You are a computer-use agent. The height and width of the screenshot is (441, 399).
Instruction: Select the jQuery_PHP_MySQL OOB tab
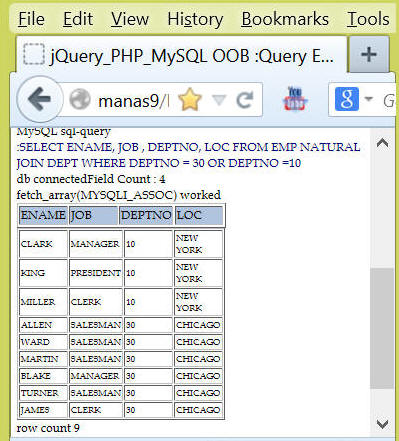pyautogui.click(x=181, y=55)
